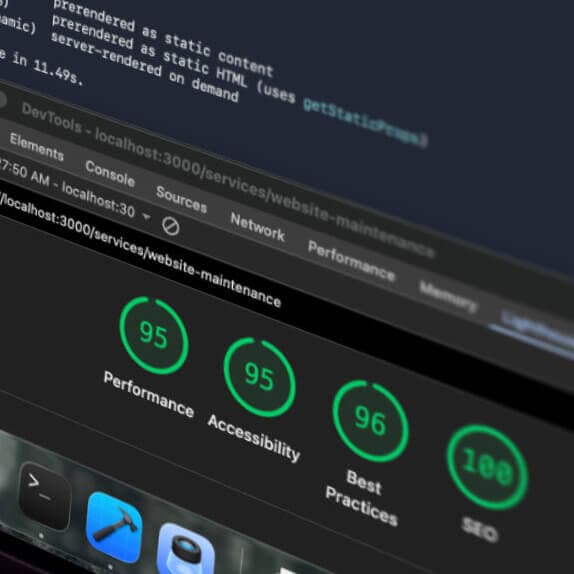Screen dimensions: 574x574
Task: Expand the report selector dropdown arrow
Action: click(x=146, y=217)
